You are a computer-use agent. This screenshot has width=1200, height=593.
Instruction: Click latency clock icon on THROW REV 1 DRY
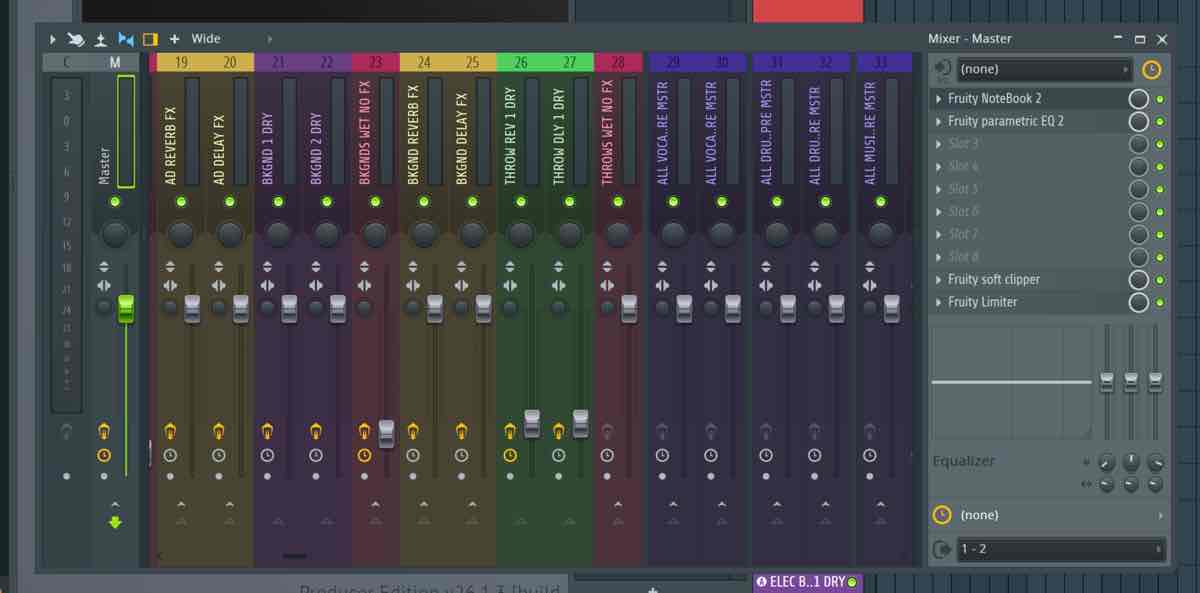tap(510, 455)
